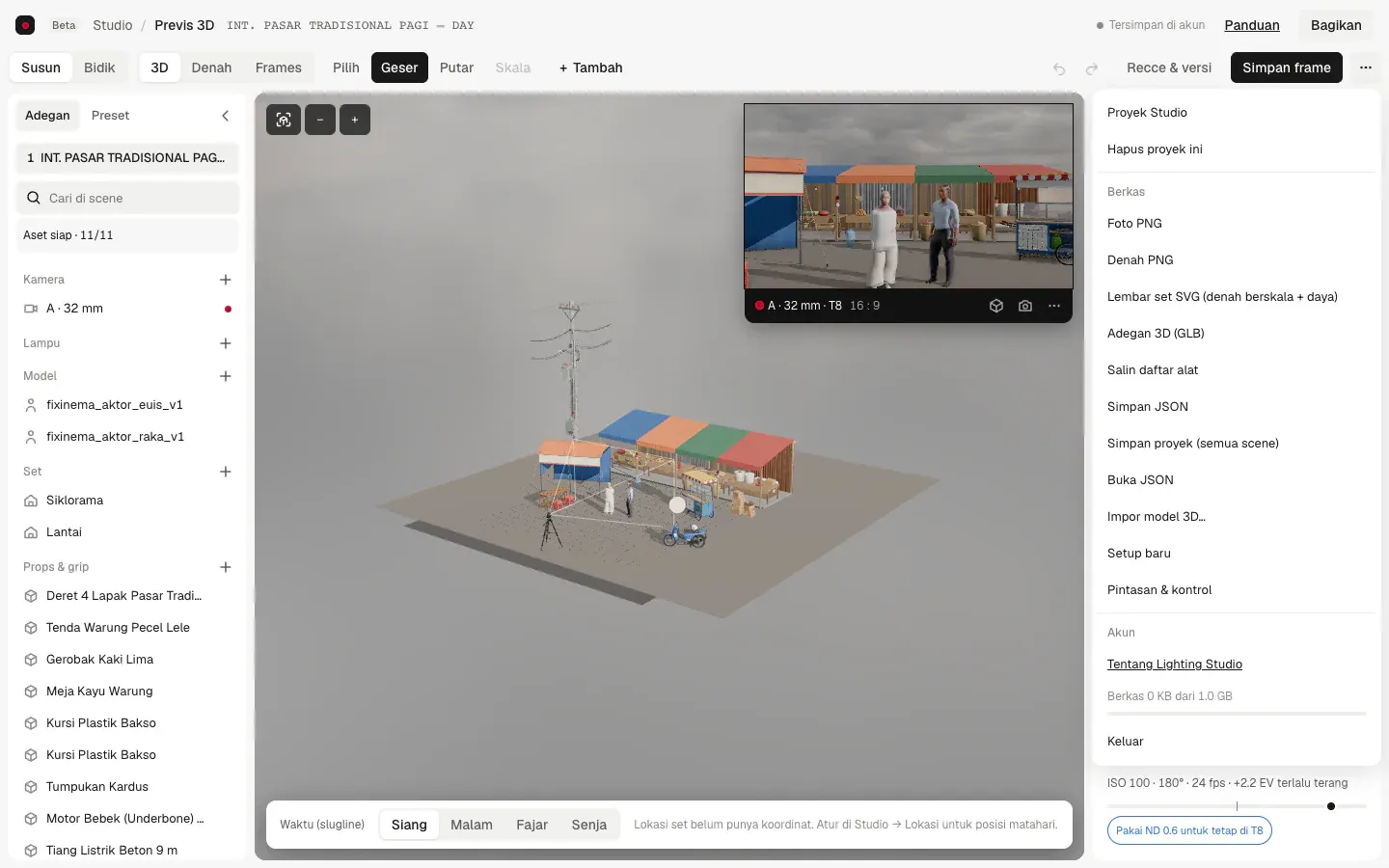Select Senja time of day

tap(588, 825)
